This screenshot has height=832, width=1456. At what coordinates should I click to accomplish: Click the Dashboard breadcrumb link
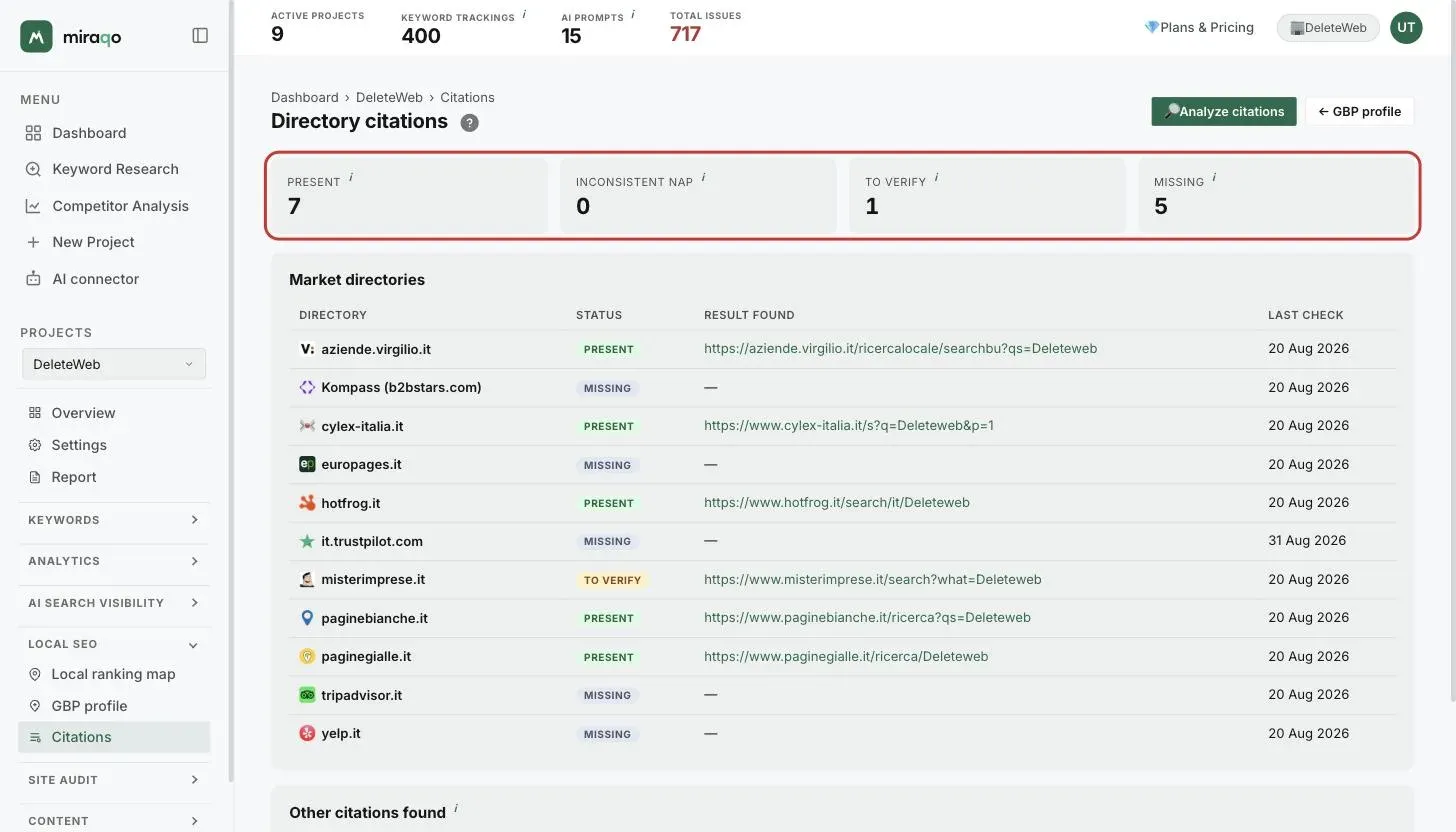(x=305, y=97)
